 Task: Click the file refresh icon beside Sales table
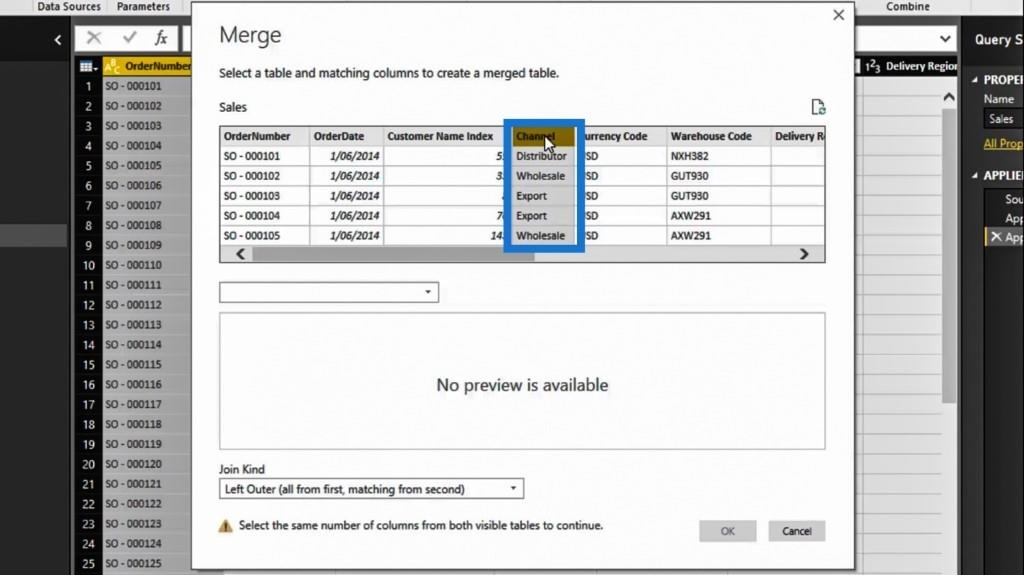pos(818,107)
